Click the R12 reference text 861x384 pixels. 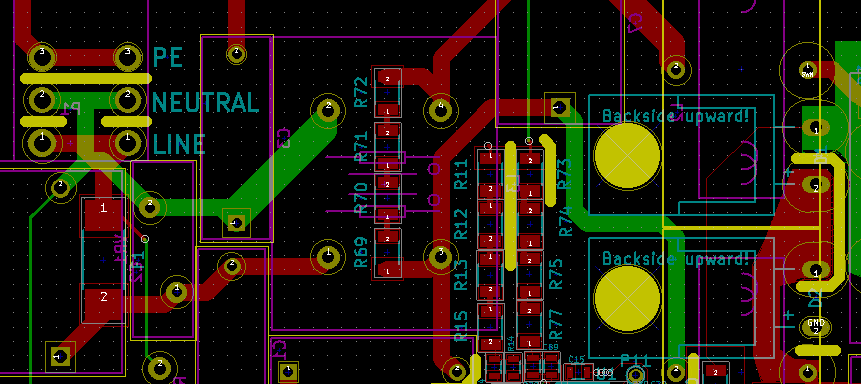tap(461, 224)
